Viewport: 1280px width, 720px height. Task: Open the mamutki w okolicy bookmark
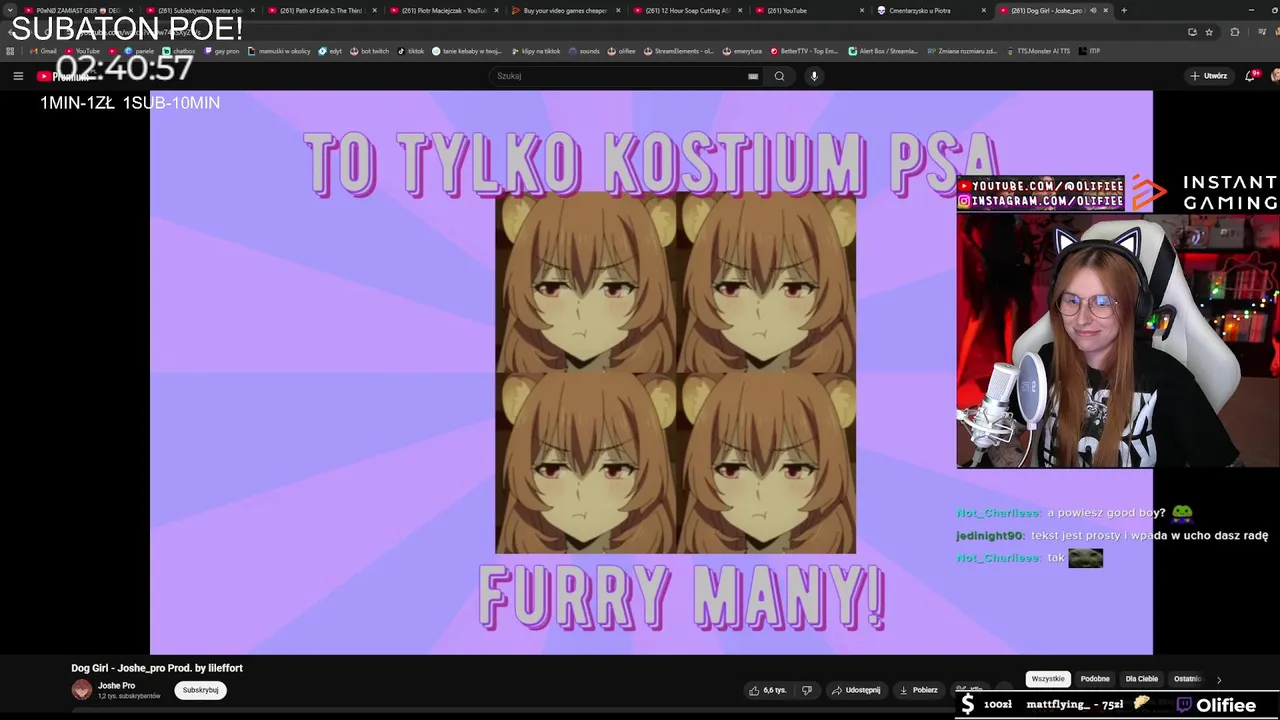coord(280,51)
